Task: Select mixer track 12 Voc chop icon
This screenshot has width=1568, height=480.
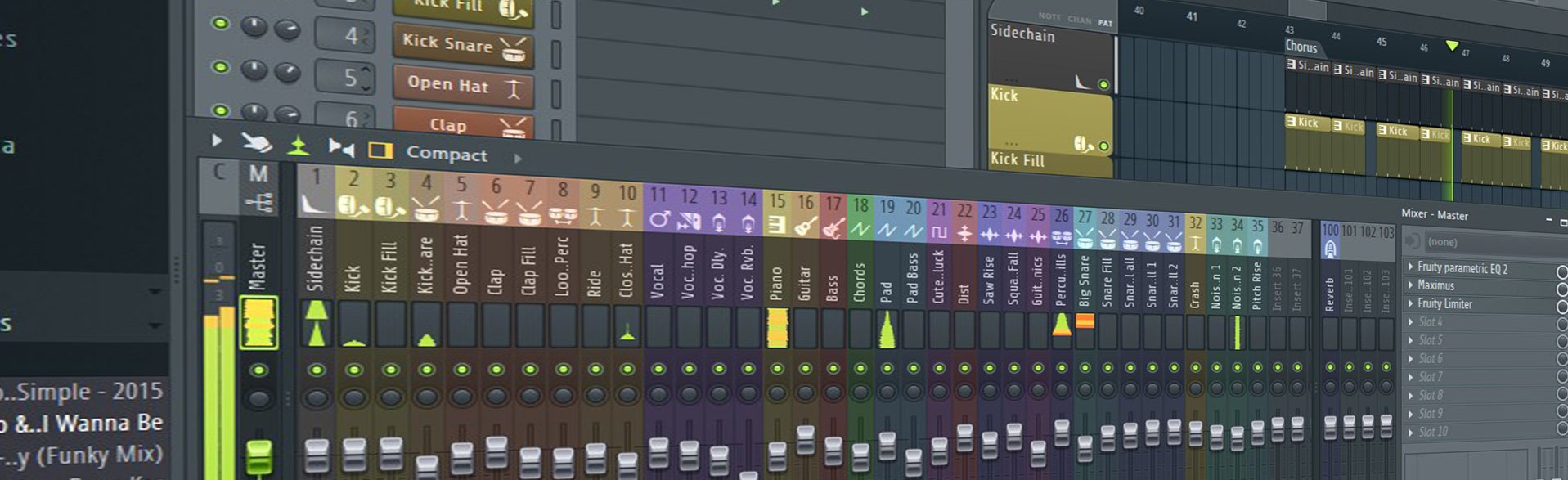Action: pos(690,220)
